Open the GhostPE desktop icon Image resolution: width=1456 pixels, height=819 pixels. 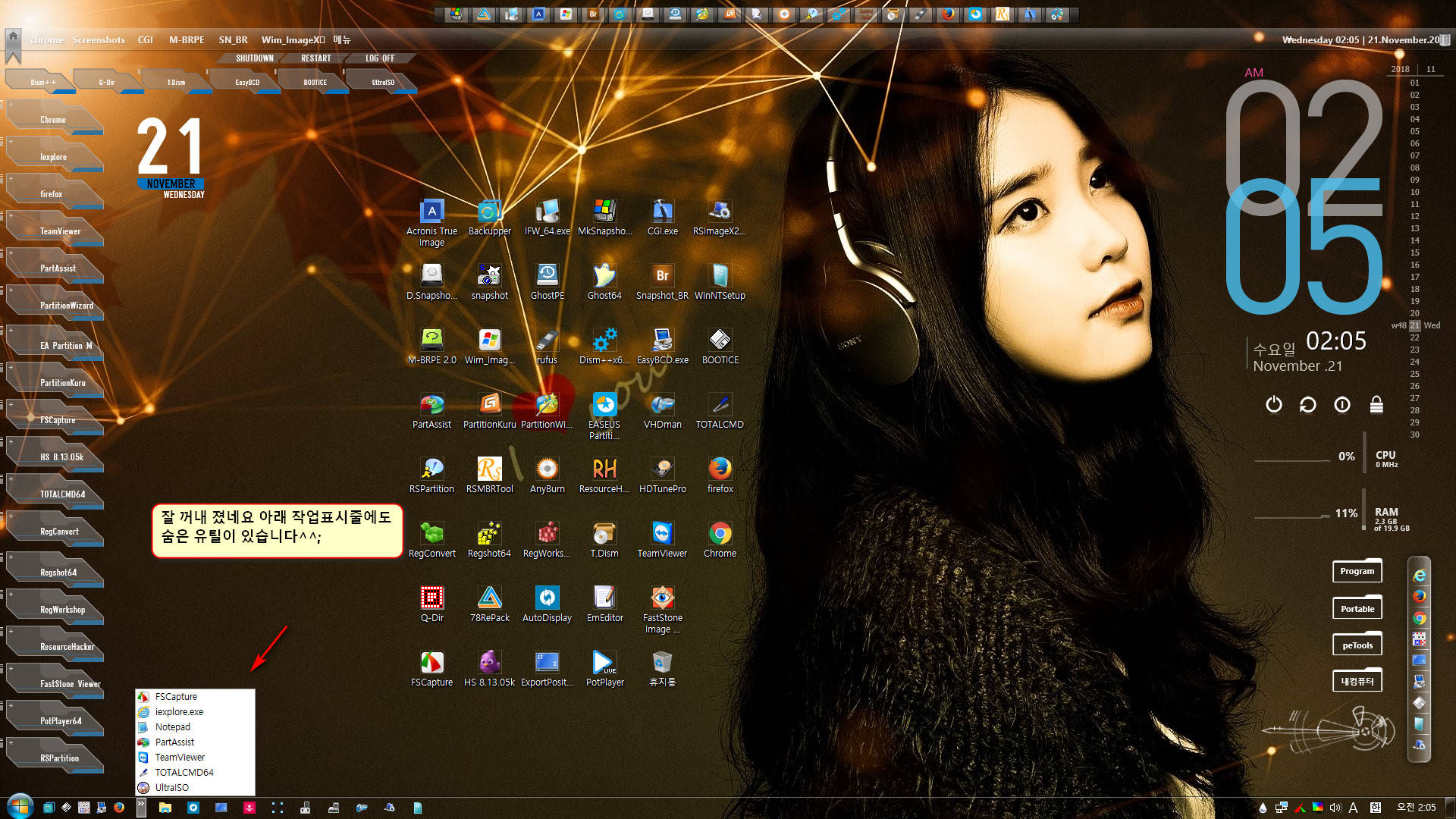[547, 282]
